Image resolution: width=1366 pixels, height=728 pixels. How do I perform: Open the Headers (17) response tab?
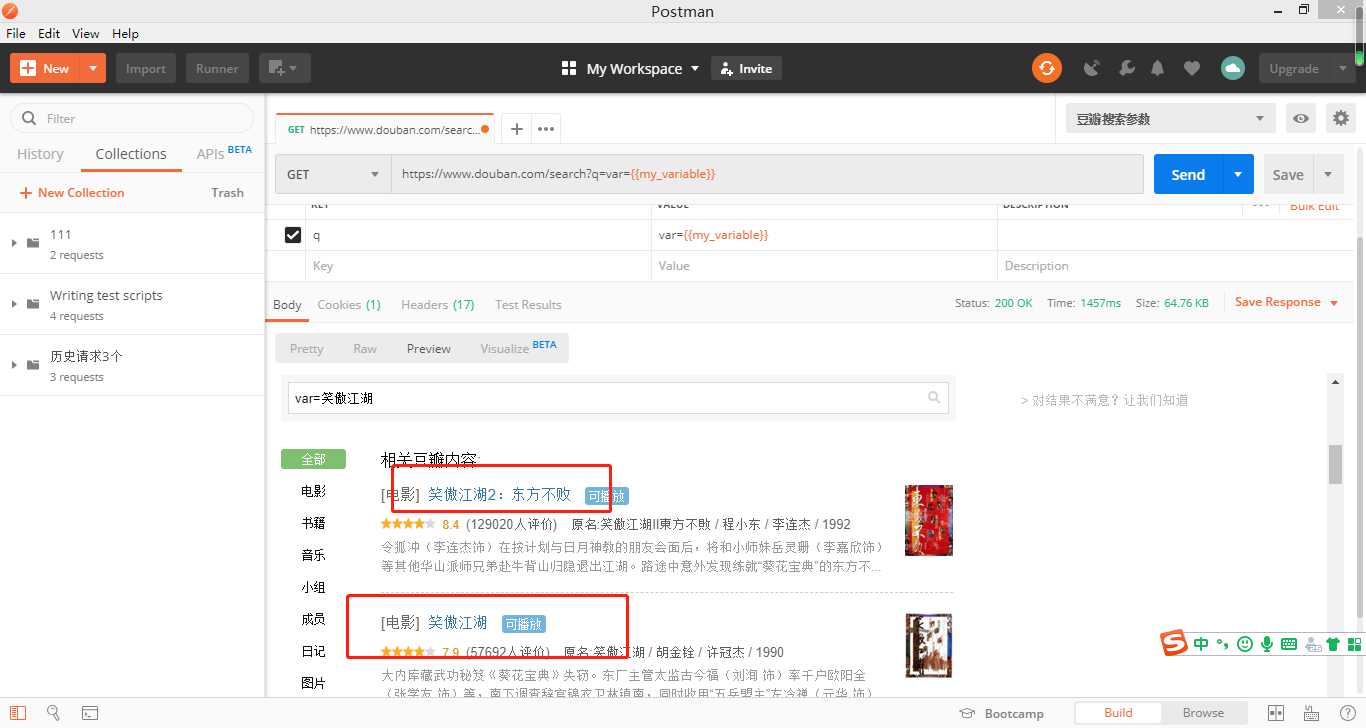click(x=437, y=304)
